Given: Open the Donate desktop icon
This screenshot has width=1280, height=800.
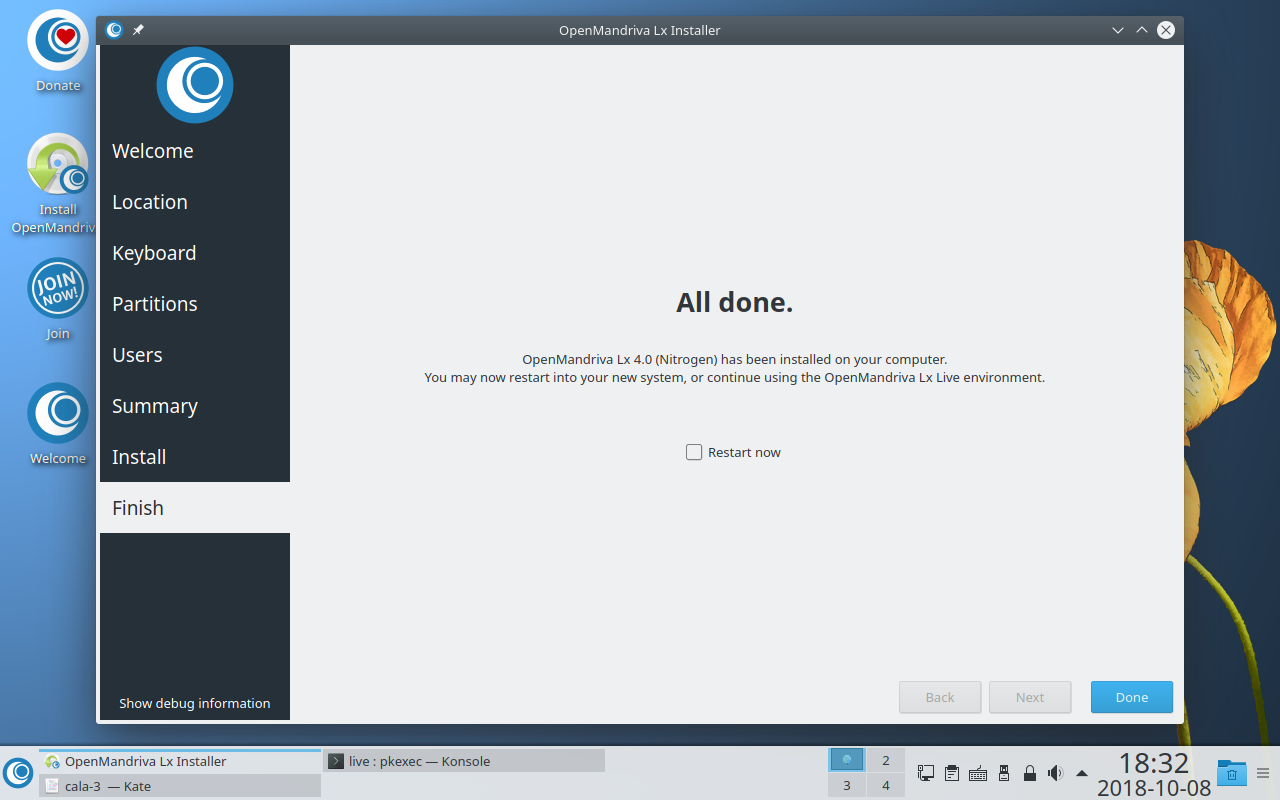Looking at the screenshot, I should (x=58, y=51).
